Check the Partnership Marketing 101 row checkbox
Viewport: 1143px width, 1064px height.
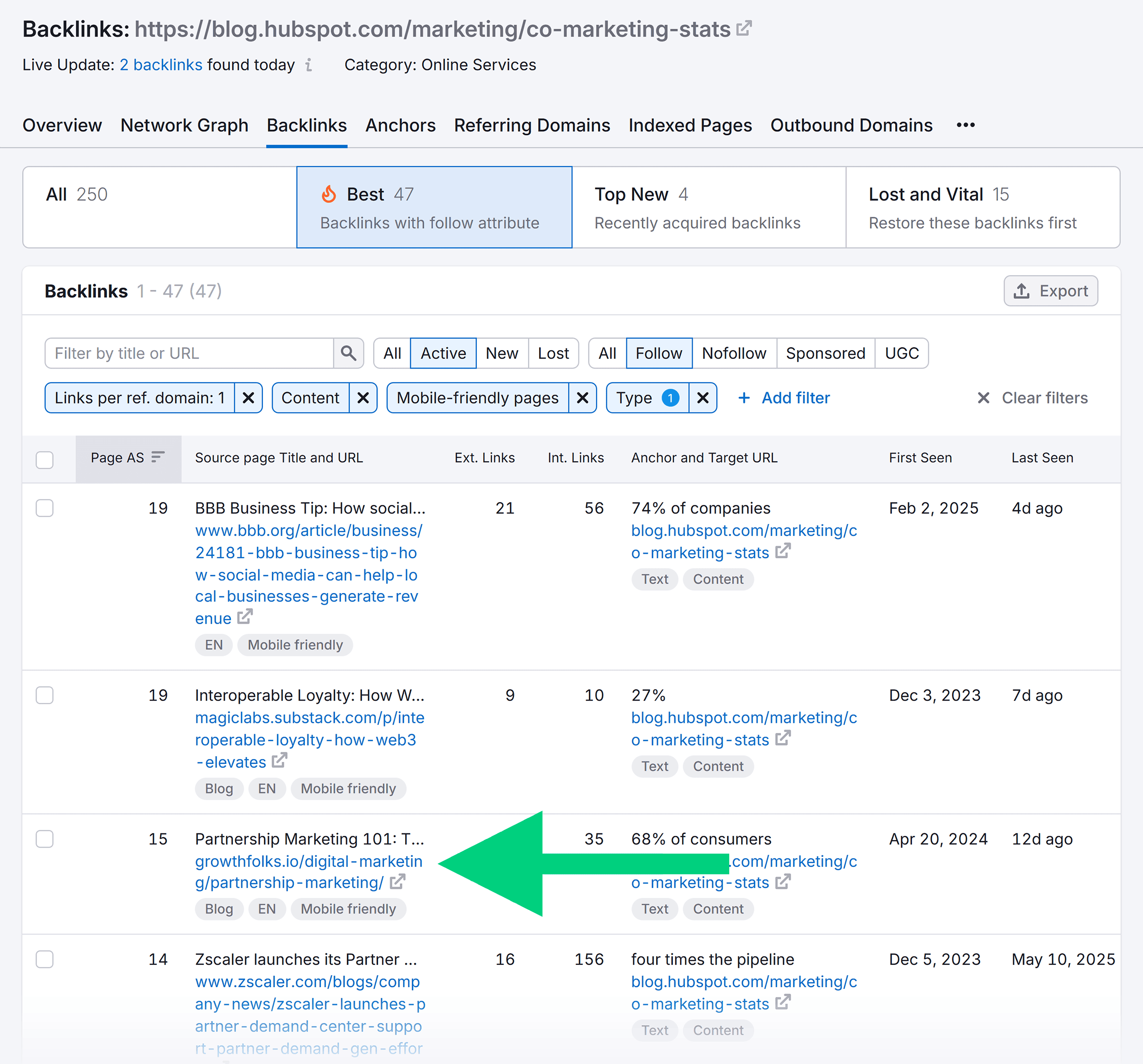[x=44, y=839]
